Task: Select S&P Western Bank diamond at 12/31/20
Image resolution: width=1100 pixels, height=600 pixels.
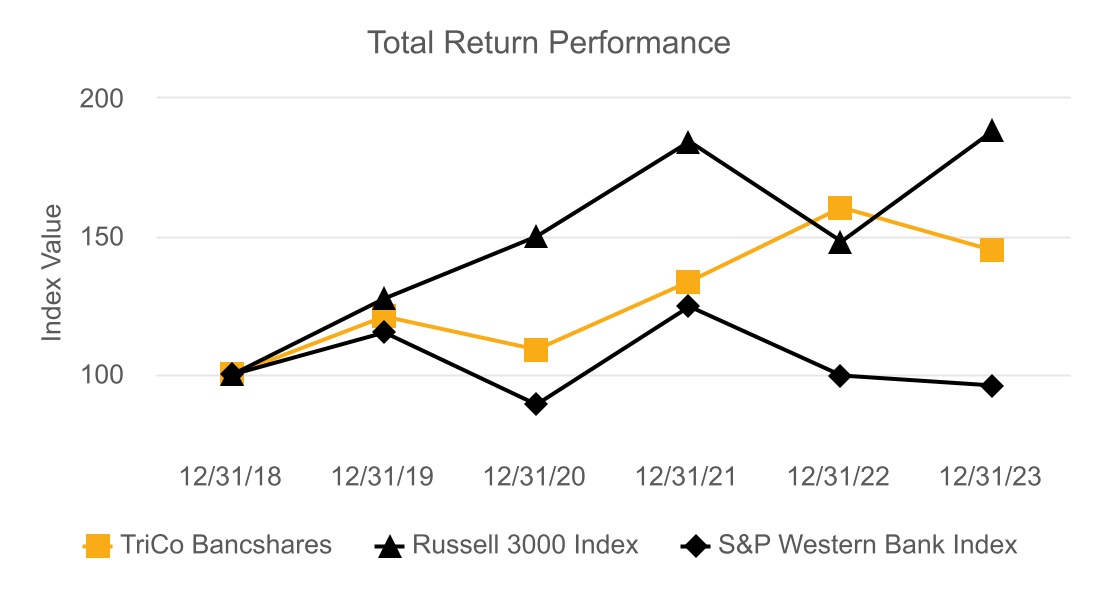Action: pos(536,404)
